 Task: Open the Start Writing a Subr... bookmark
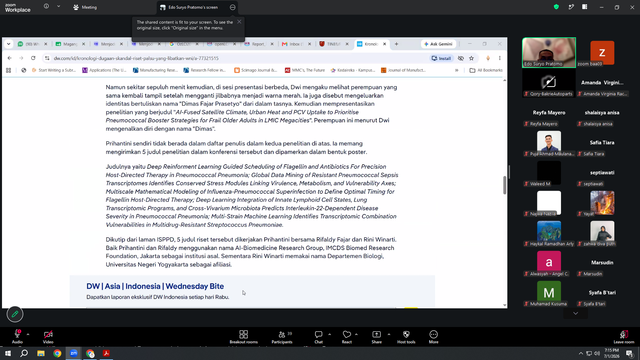pyautogui.click(x=54, y=70)
